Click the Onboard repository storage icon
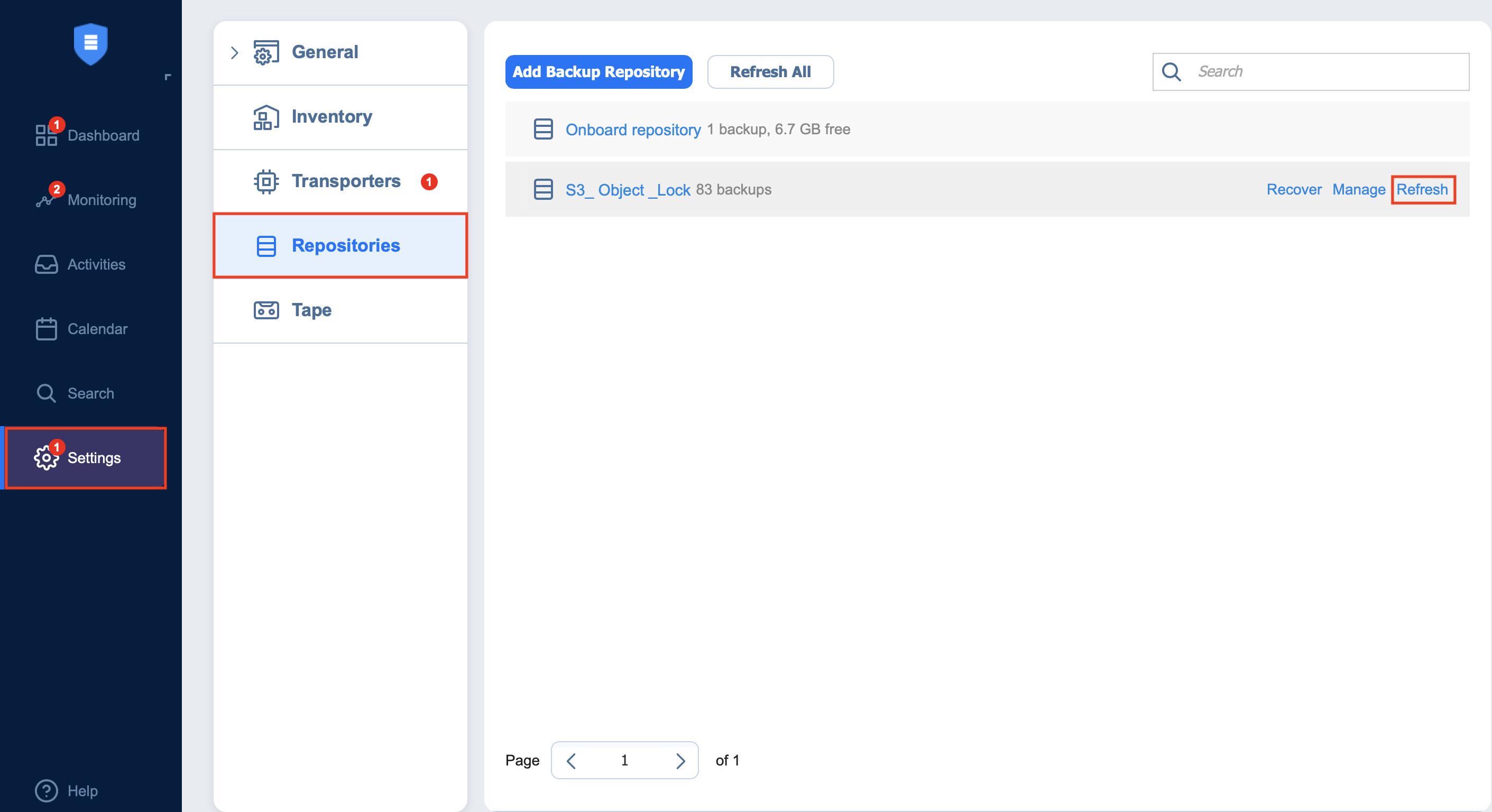Image resolution: width=1492 pixels, height=812 pixels. [542, 129]
